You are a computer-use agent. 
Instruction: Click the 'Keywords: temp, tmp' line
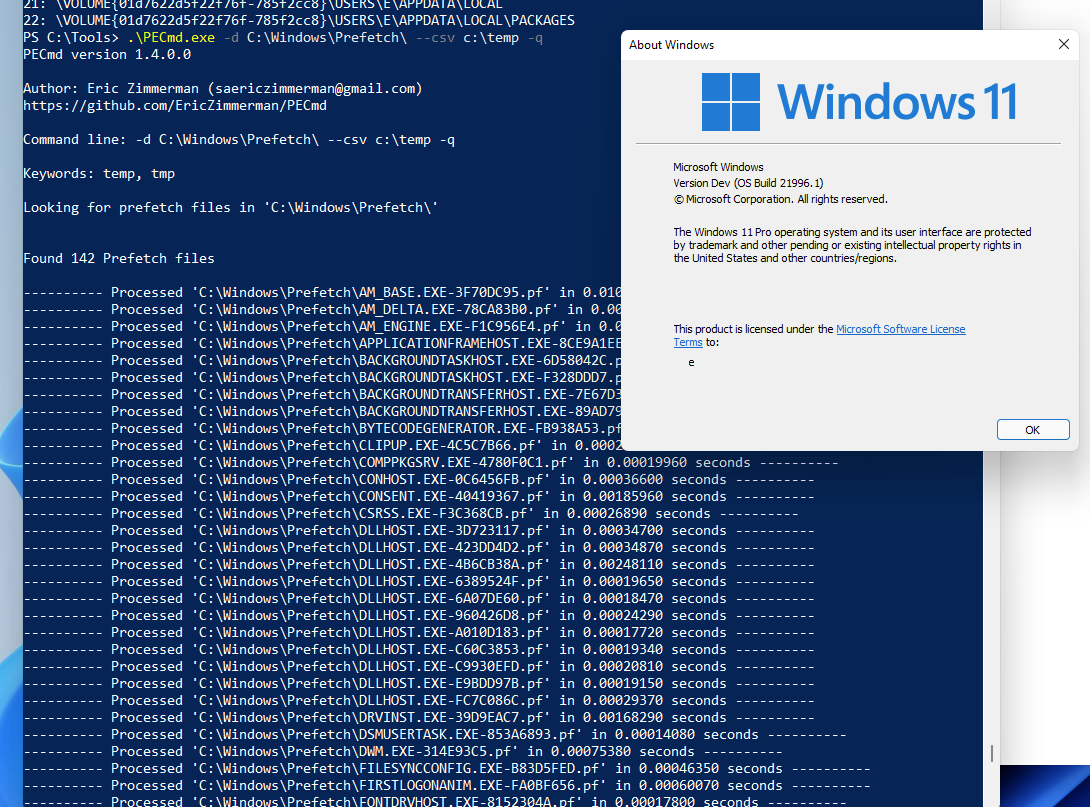click(99, 174)
